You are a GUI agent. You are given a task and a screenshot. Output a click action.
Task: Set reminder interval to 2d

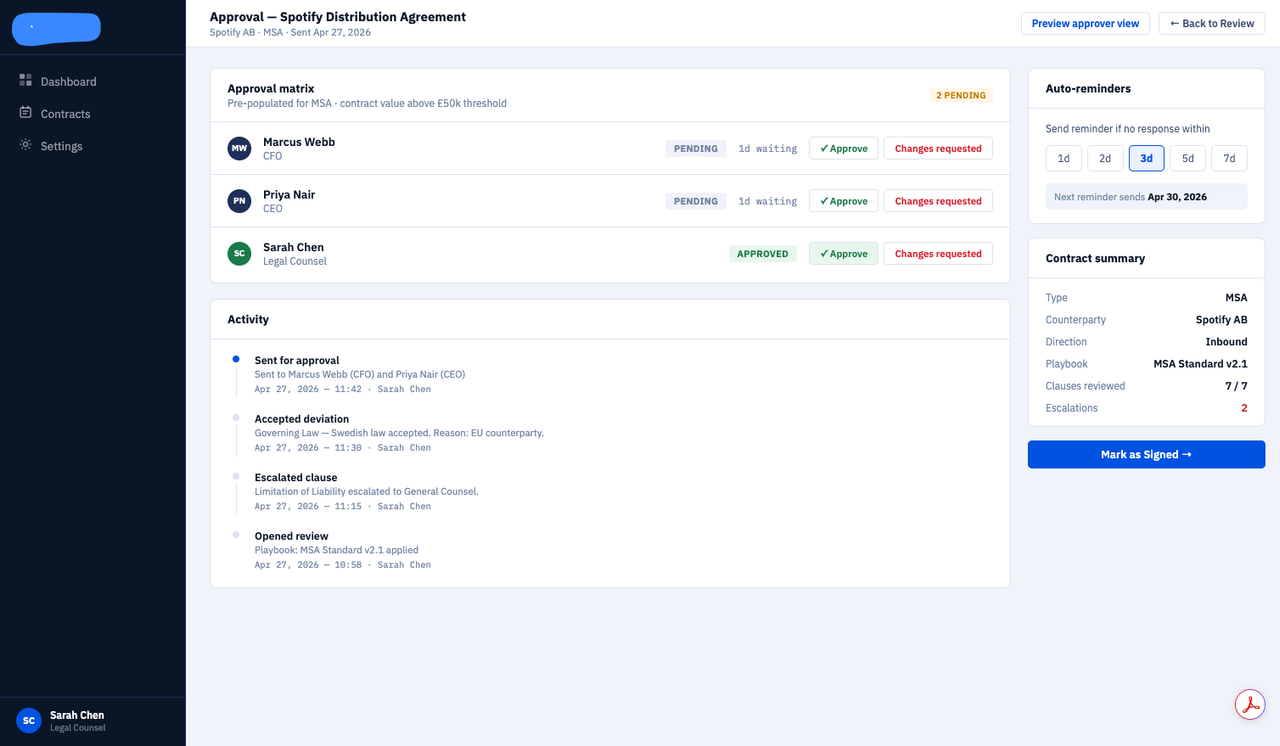(1105, 158)
